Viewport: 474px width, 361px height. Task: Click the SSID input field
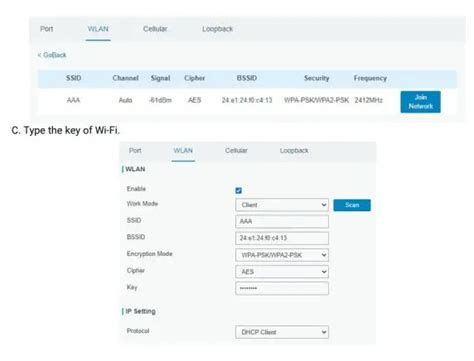(x=282, y=221)
